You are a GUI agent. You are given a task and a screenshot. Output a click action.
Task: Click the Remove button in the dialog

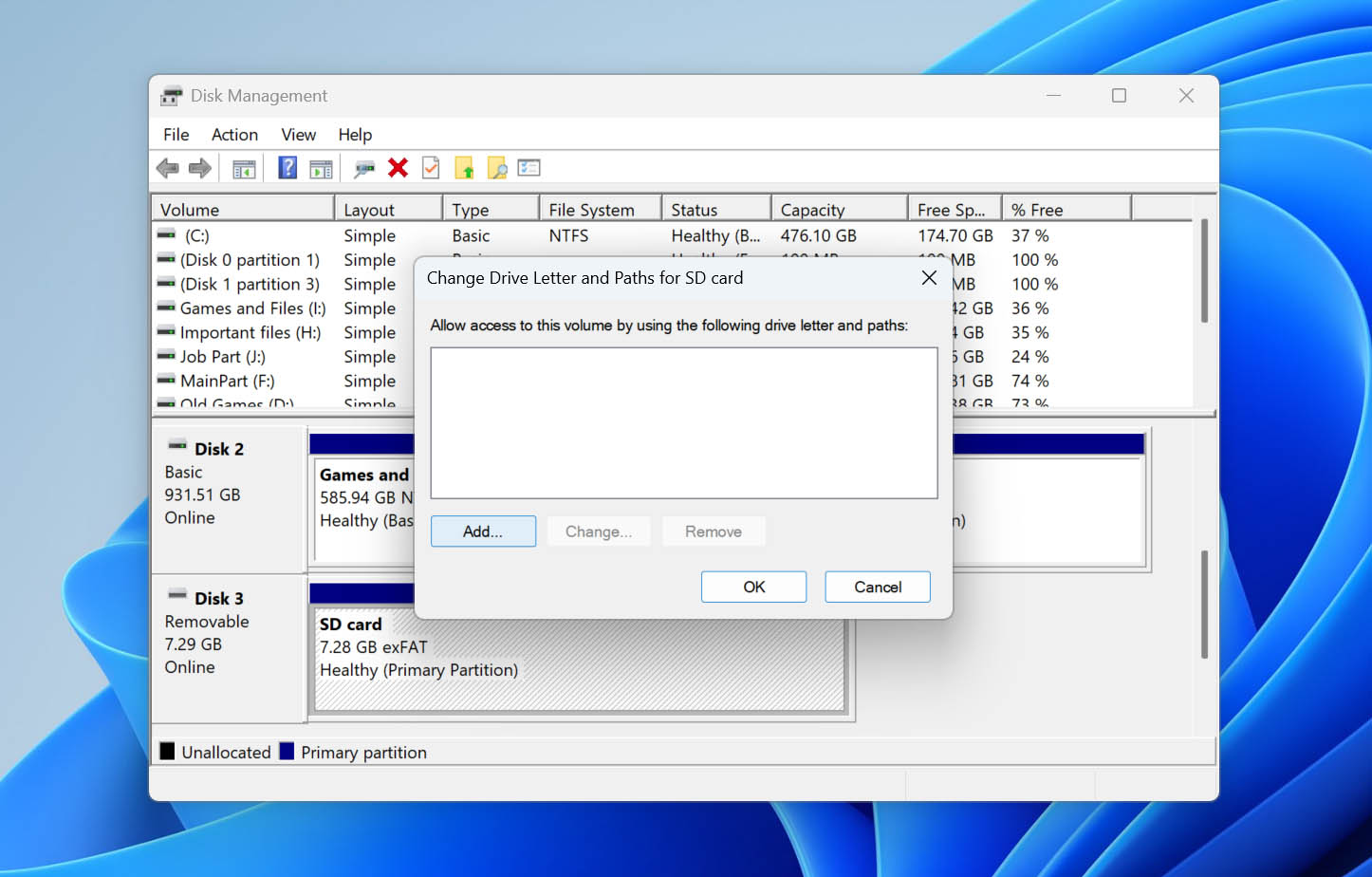(714, 532)
